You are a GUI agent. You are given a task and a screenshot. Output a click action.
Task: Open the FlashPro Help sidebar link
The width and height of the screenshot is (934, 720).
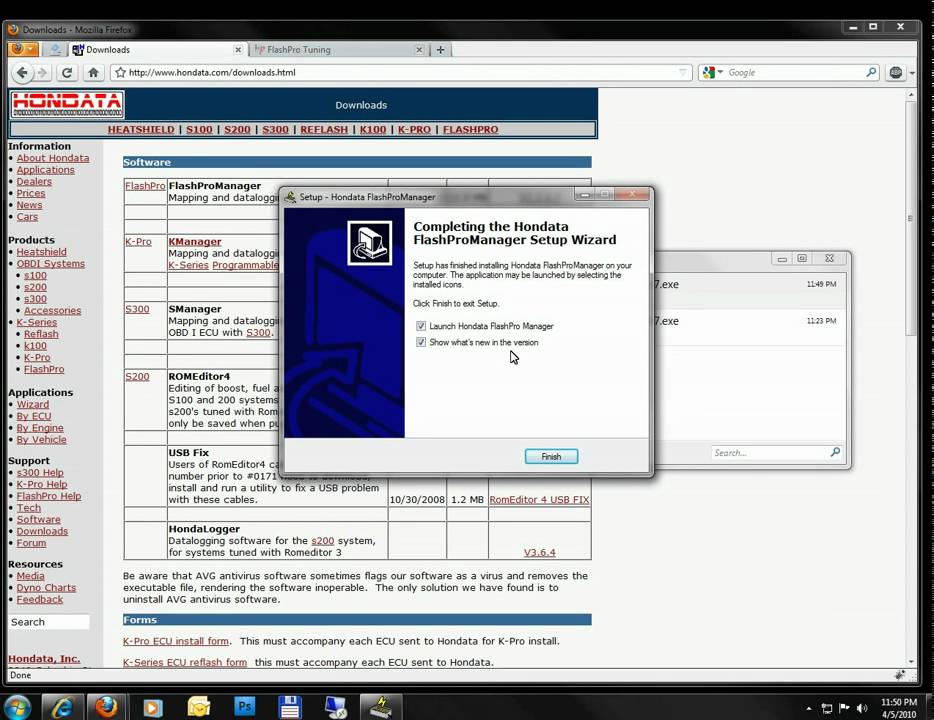[49, 496]
